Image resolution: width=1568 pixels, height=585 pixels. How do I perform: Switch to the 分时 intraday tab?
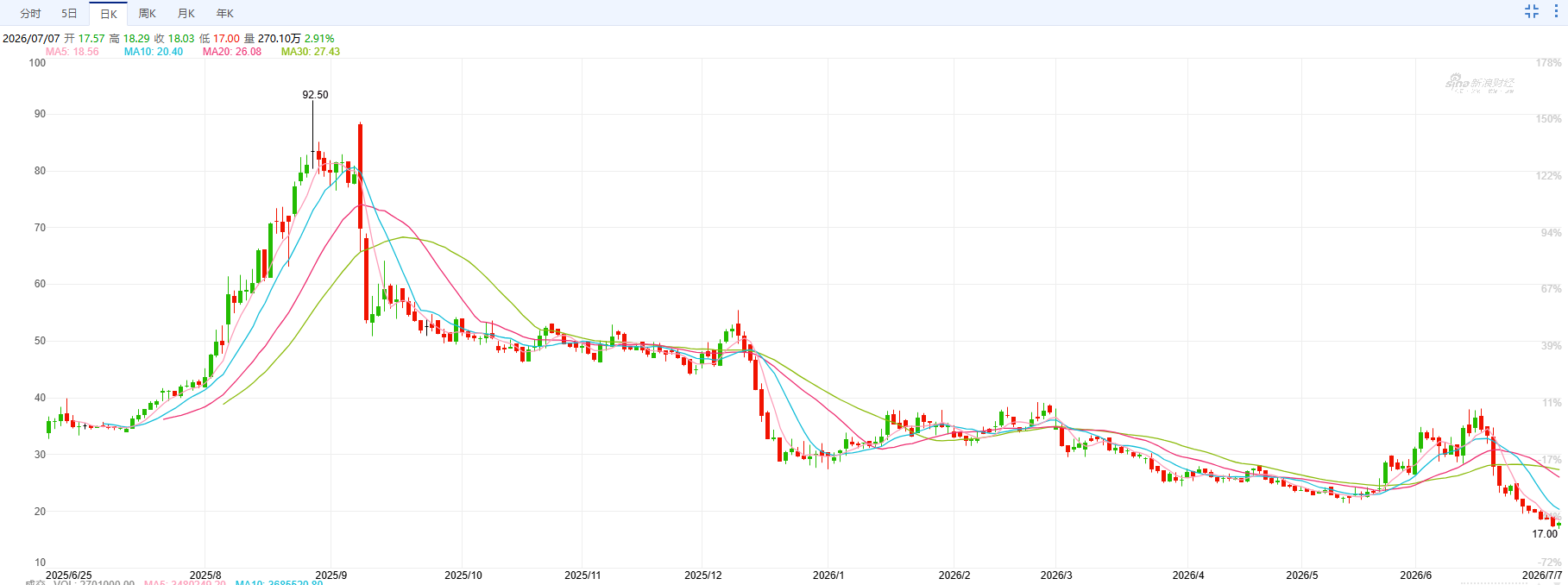30,14
